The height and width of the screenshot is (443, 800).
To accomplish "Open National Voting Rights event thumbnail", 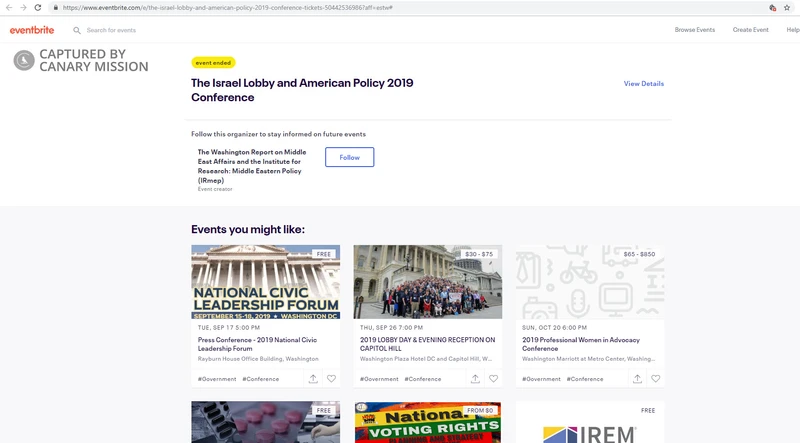I will tap(428, 422).
